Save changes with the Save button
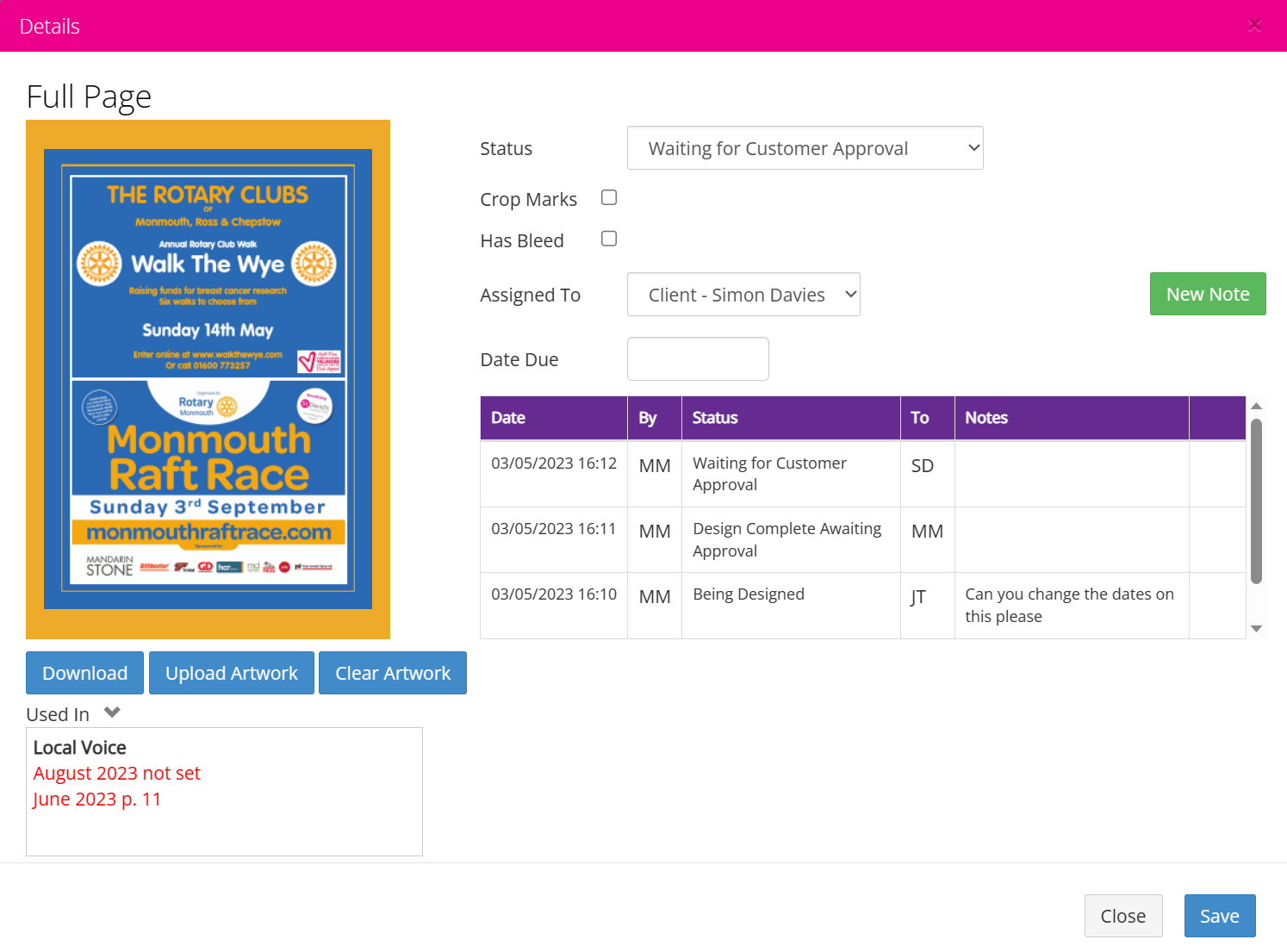 tap(1219, 916)
